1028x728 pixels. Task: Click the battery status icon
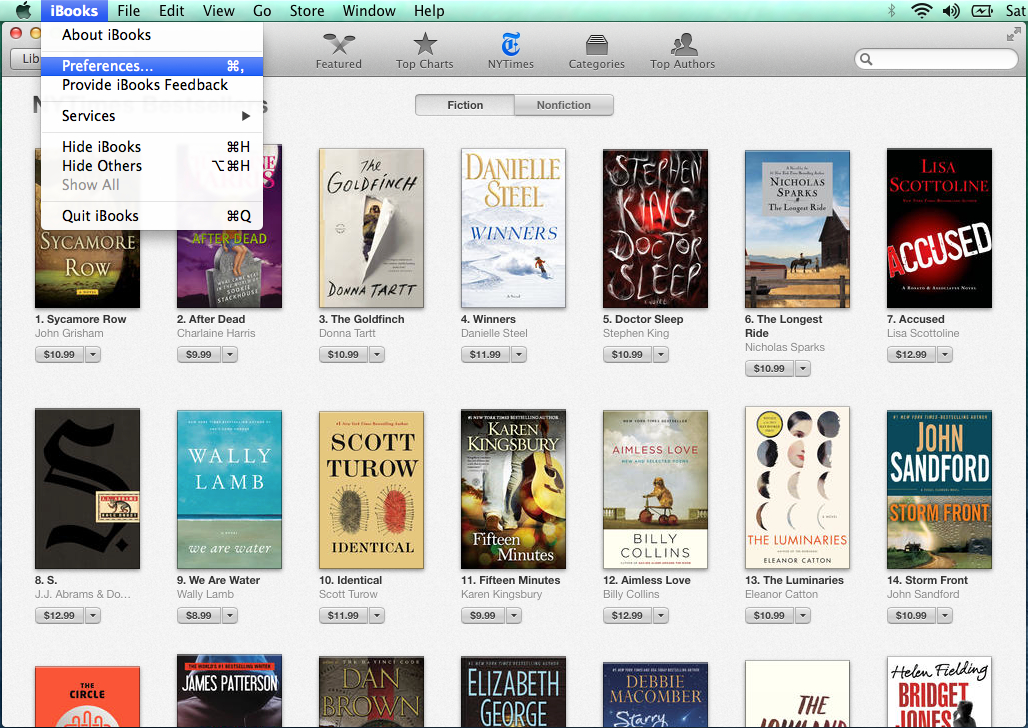pos(982,10)
